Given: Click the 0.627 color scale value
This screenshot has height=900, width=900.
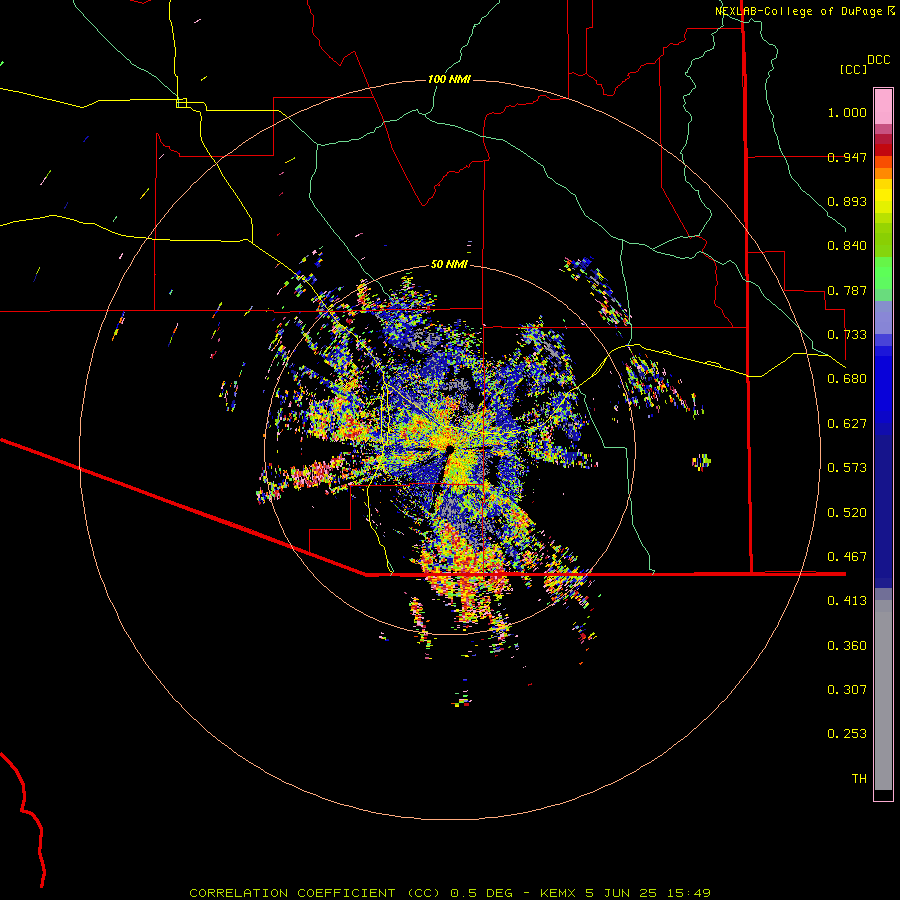Looking at the screenshot, I should tap(847, 424).
